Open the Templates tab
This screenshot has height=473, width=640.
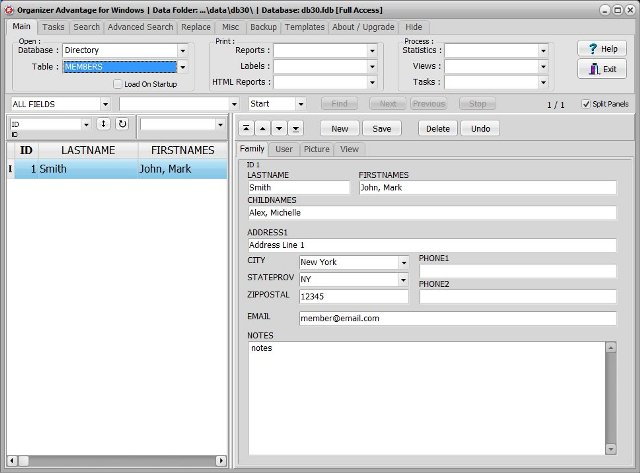click(x=304, y=27)
